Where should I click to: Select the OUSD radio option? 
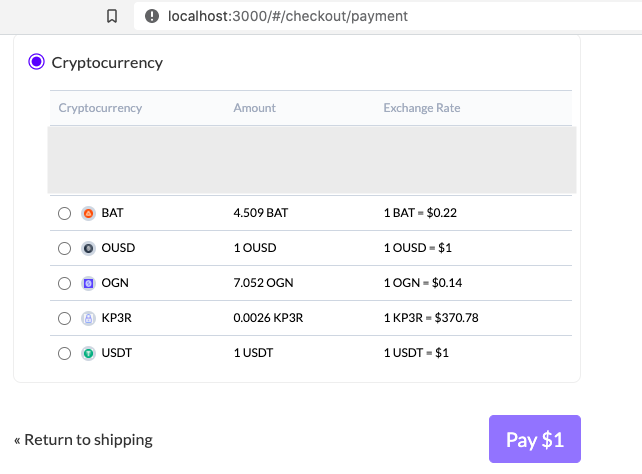point(65,248)
